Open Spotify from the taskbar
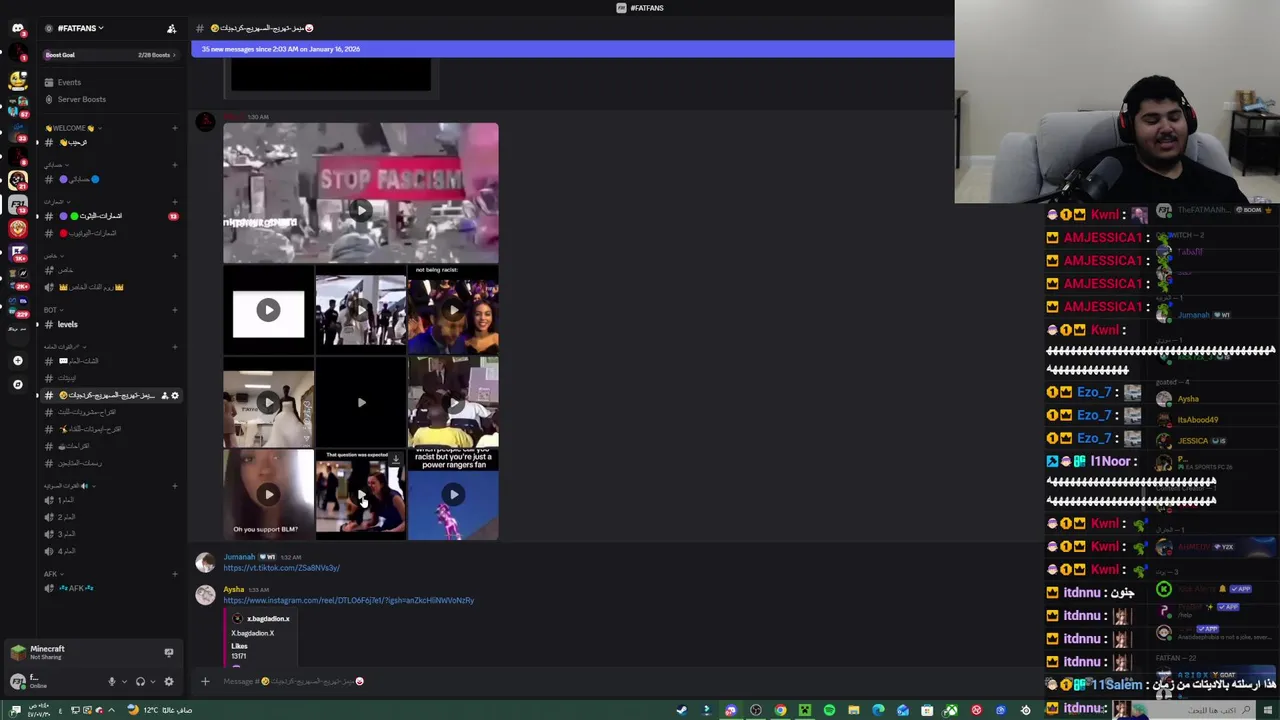 coord(829,710)
